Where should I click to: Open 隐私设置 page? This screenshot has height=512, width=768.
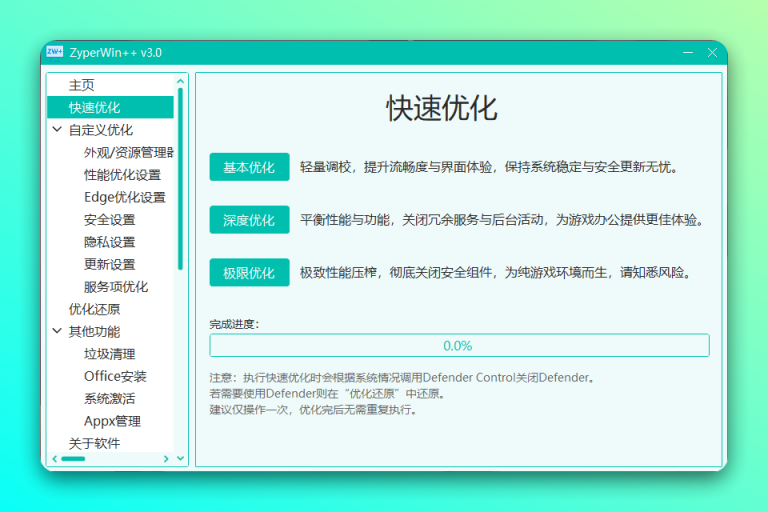(x=109, y=242)
